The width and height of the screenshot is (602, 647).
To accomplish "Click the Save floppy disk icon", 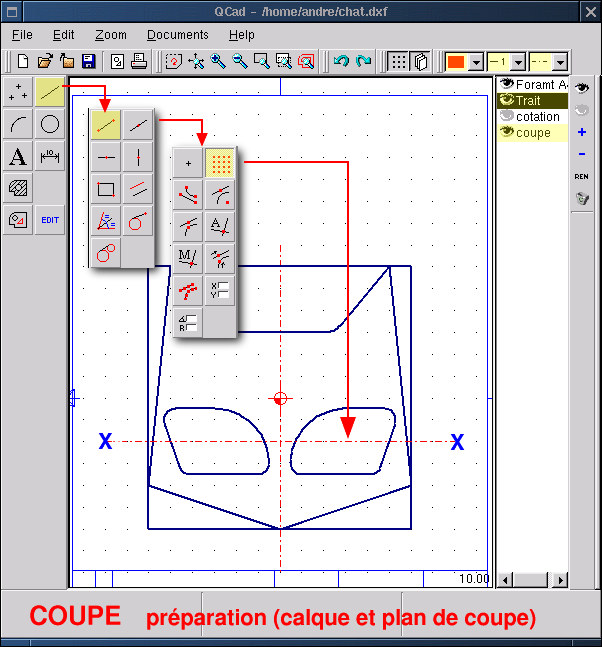I will point(88,61).
